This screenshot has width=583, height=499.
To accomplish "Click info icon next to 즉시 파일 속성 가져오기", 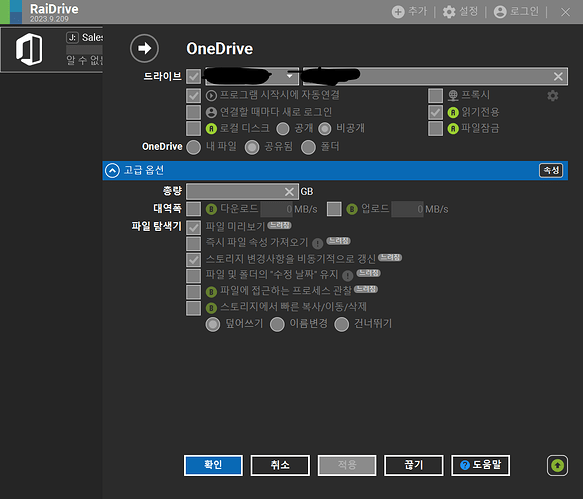I will tap(317, 244).
